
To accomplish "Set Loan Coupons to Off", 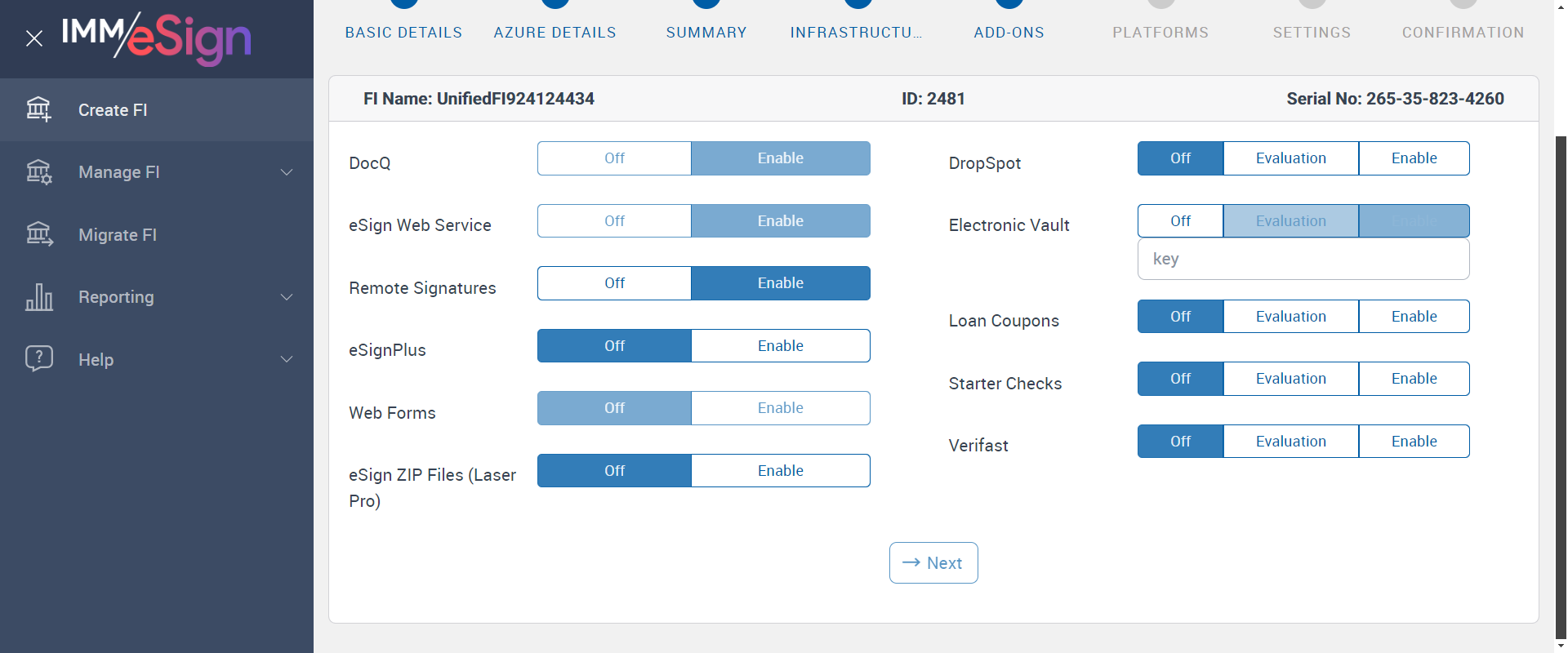I will pos(1180,317).
